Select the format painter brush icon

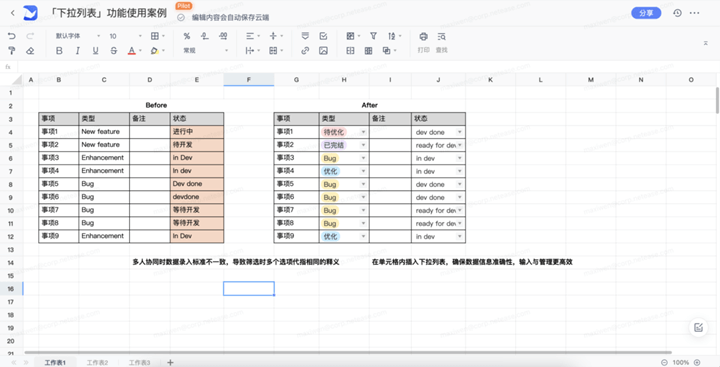click(x=12, y=51)
